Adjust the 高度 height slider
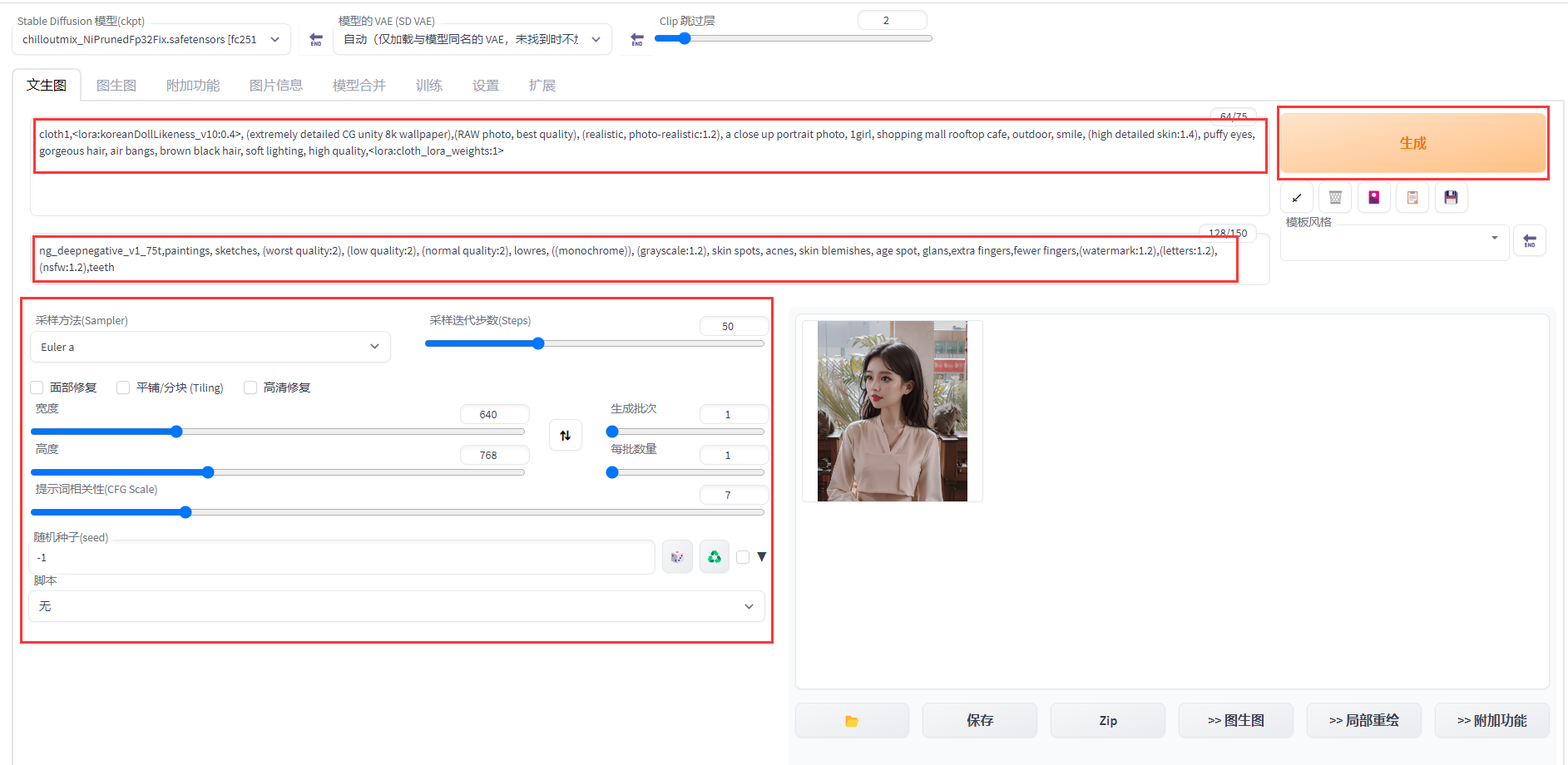The image size is (1568, 765). 277,472
